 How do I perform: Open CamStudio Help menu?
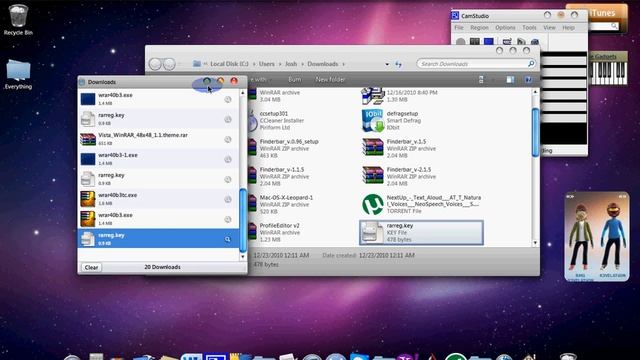click(569, 28)
